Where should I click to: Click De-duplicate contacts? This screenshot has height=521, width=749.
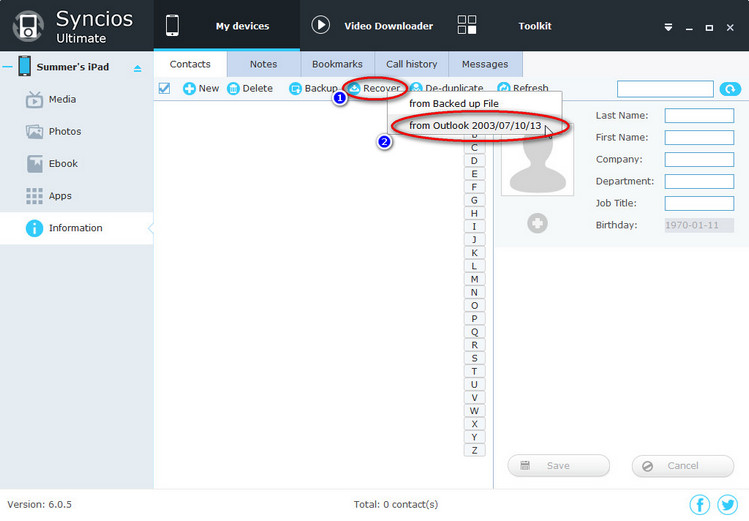pyautogui.click(x=447, y=87)
